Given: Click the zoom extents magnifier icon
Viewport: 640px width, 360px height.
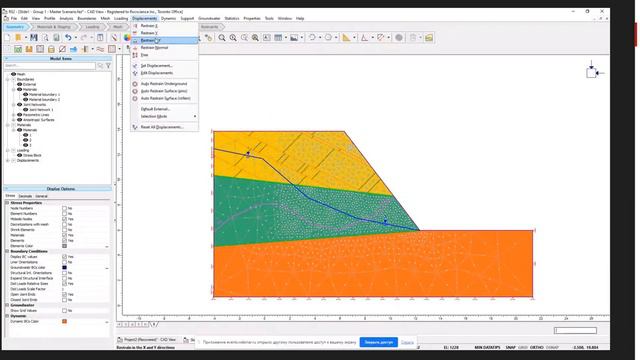Looking at the screenshot, I should 255,38.
